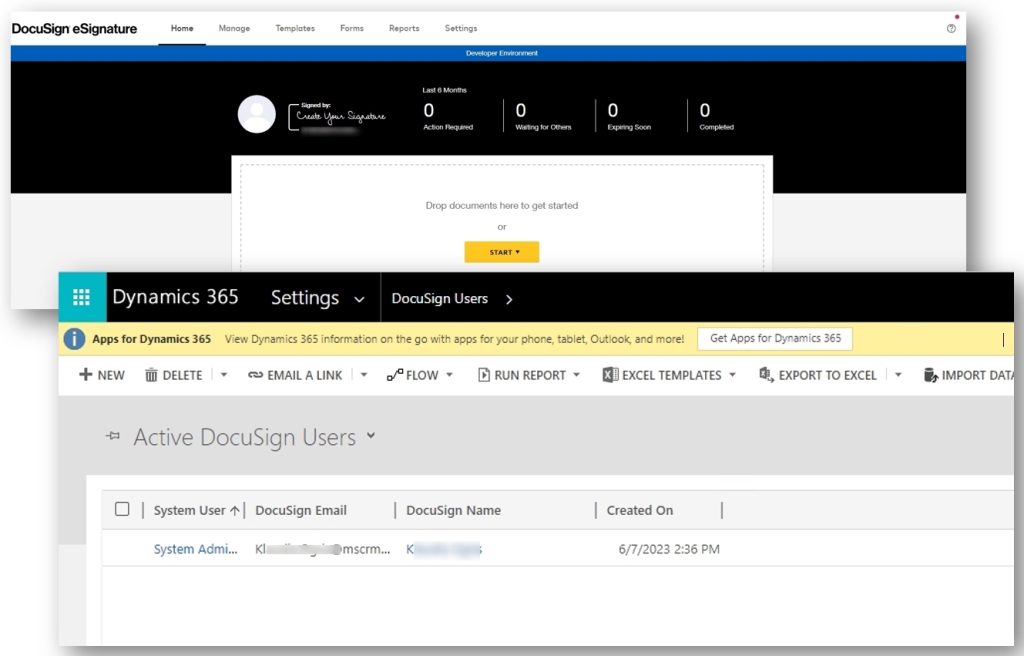Open the help icon in DocuSign eSignature
The height and width of the screenshot is (656, 1024).
click(949, 28)
